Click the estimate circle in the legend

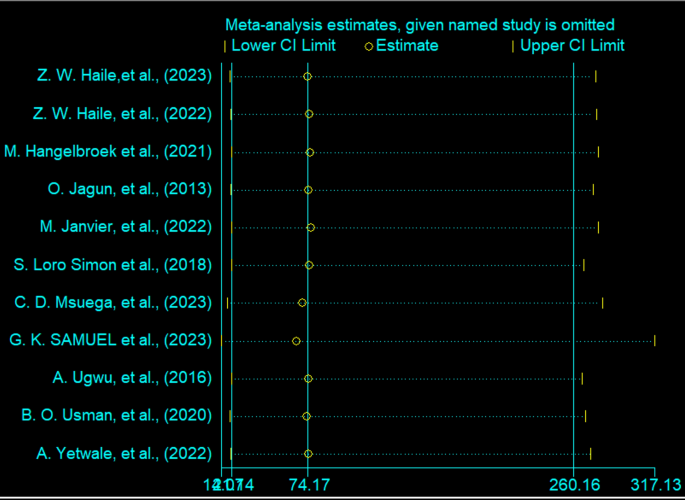coord(369,47)
